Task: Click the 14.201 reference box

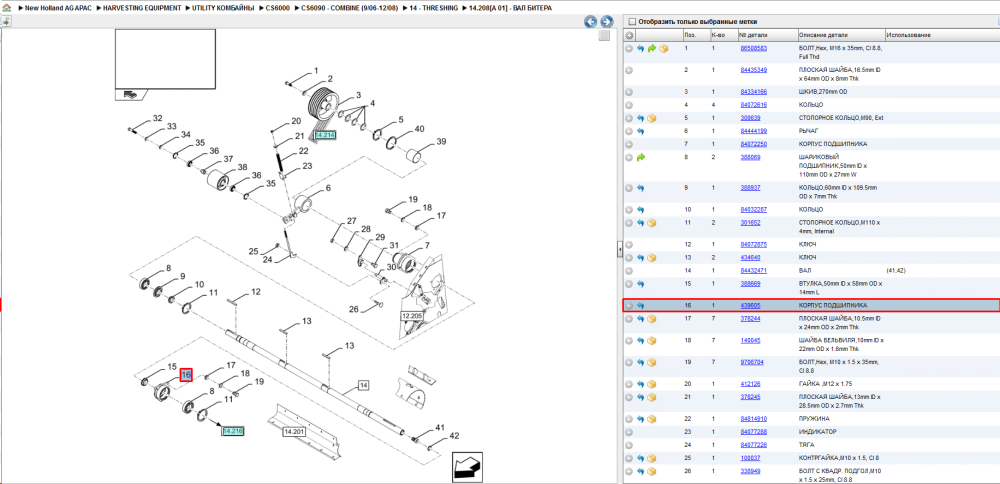Action: [293, 432]
